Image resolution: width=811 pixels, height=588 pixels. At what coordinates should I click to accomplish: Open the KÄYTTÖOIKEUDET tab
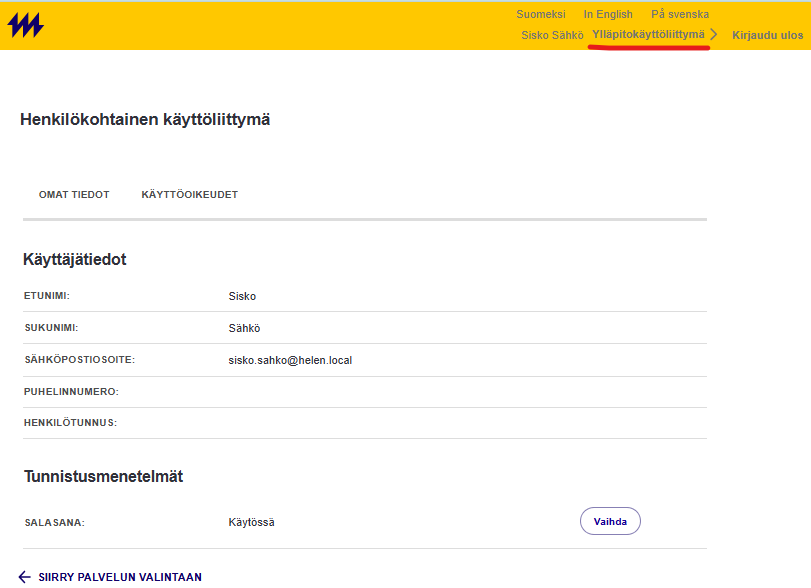[x=189, y=194]
